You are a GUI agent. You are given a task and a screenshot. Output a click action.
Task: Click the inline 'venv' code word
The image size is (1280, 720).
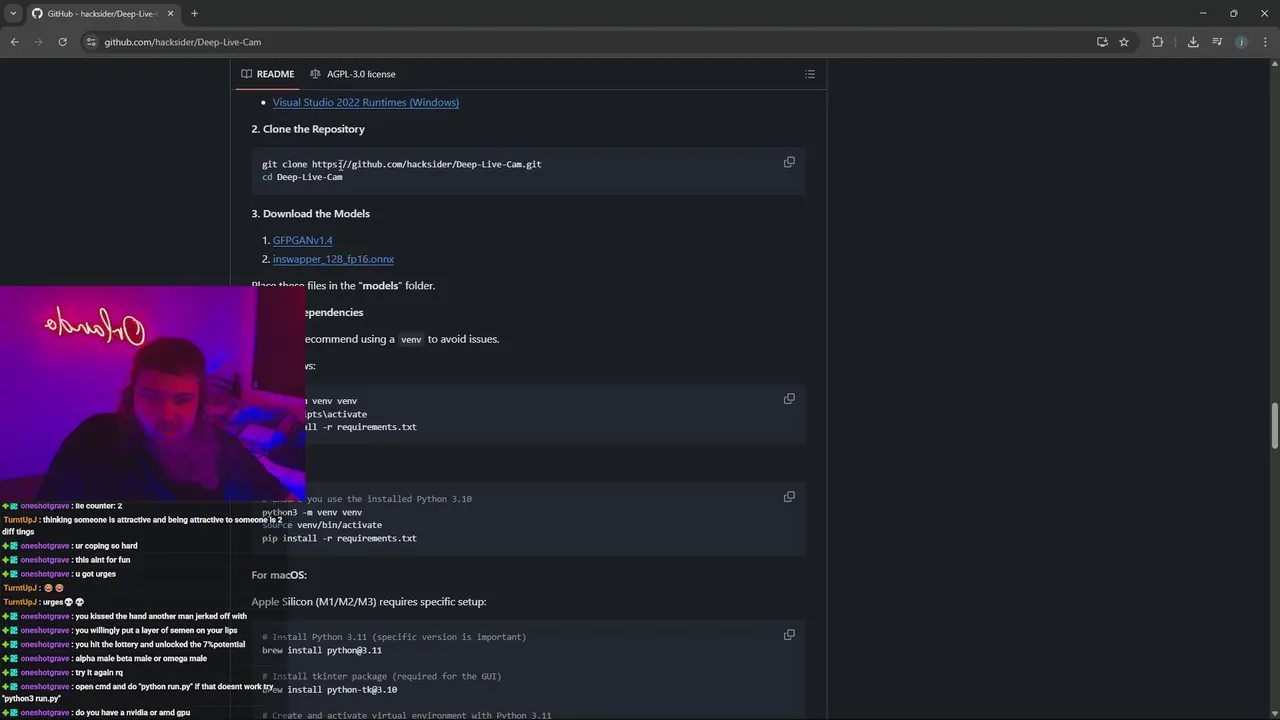coord(411,339)
